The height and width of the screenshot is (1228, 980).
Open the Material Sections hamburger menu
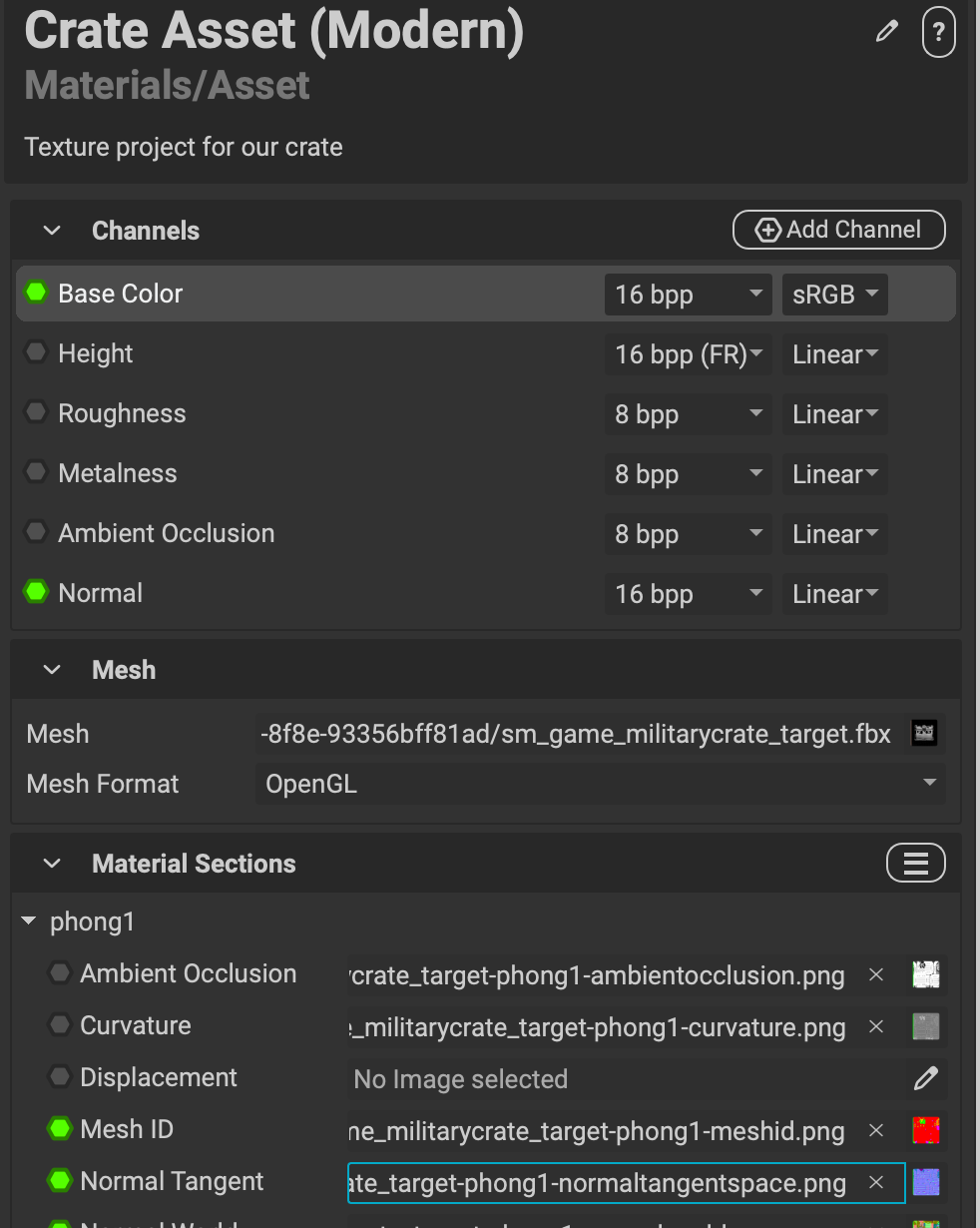click(915, 863)
